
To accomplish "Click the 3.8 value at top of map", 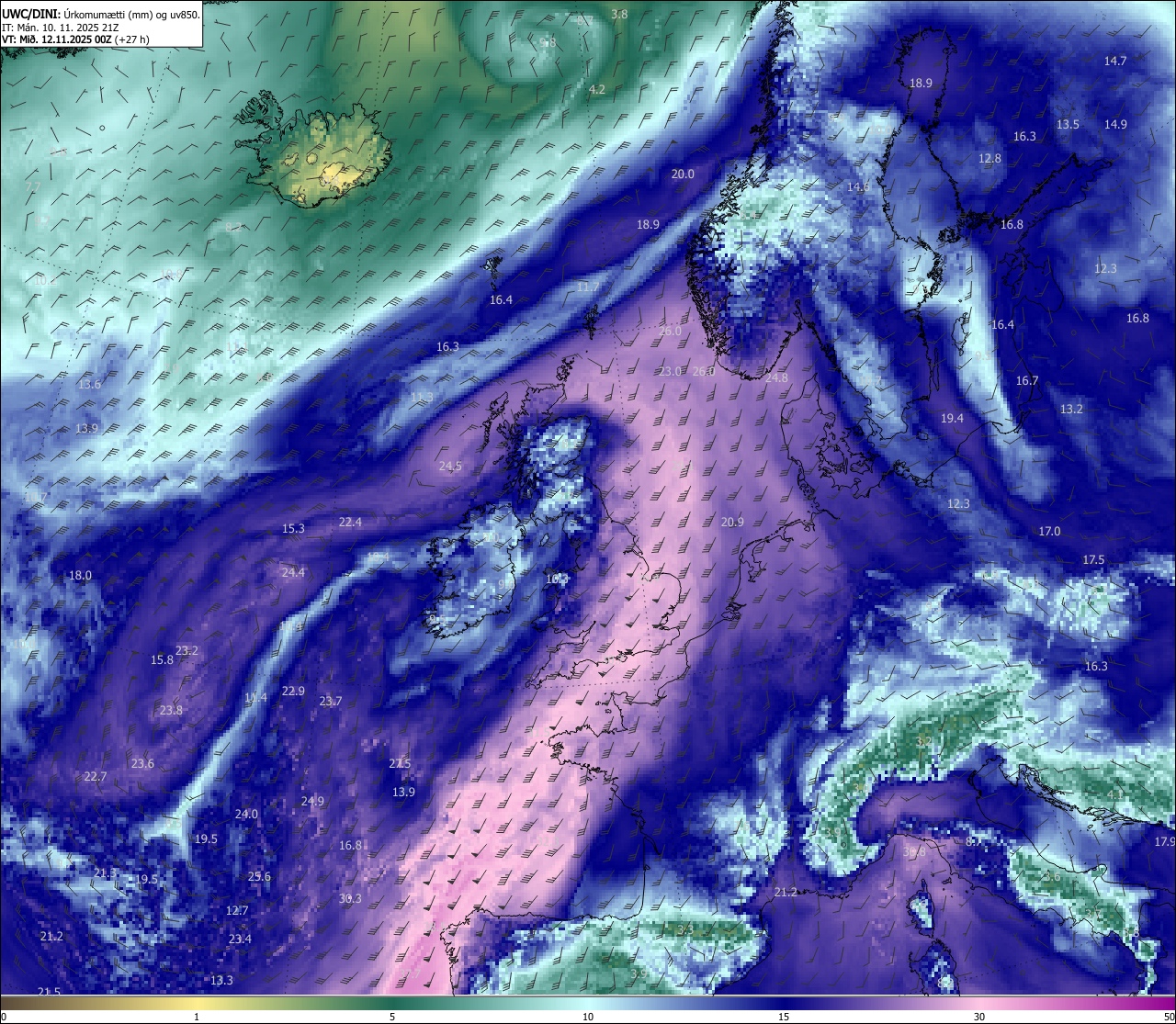I will (619, 14).
